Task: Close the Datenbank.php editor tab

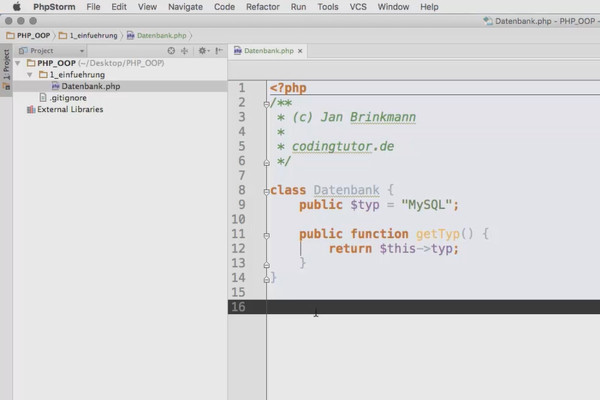Action: pyautogui.click(x=300, y=51)
